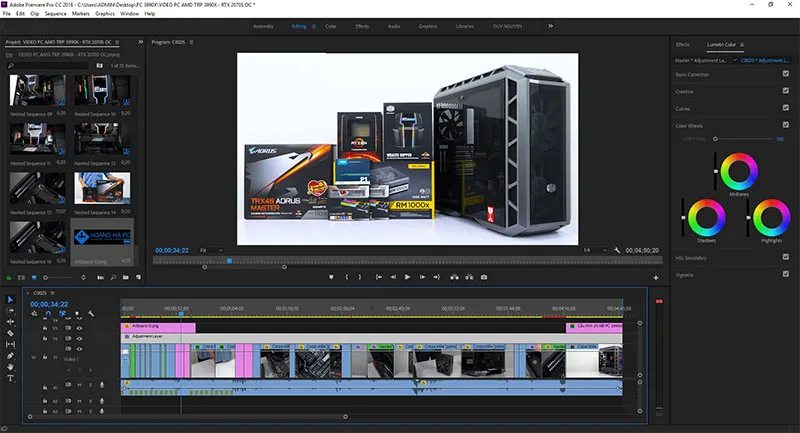This screenshot has width=800, height=433.
Task: Select the Slip tool
Action: click(x=10, y=344)
